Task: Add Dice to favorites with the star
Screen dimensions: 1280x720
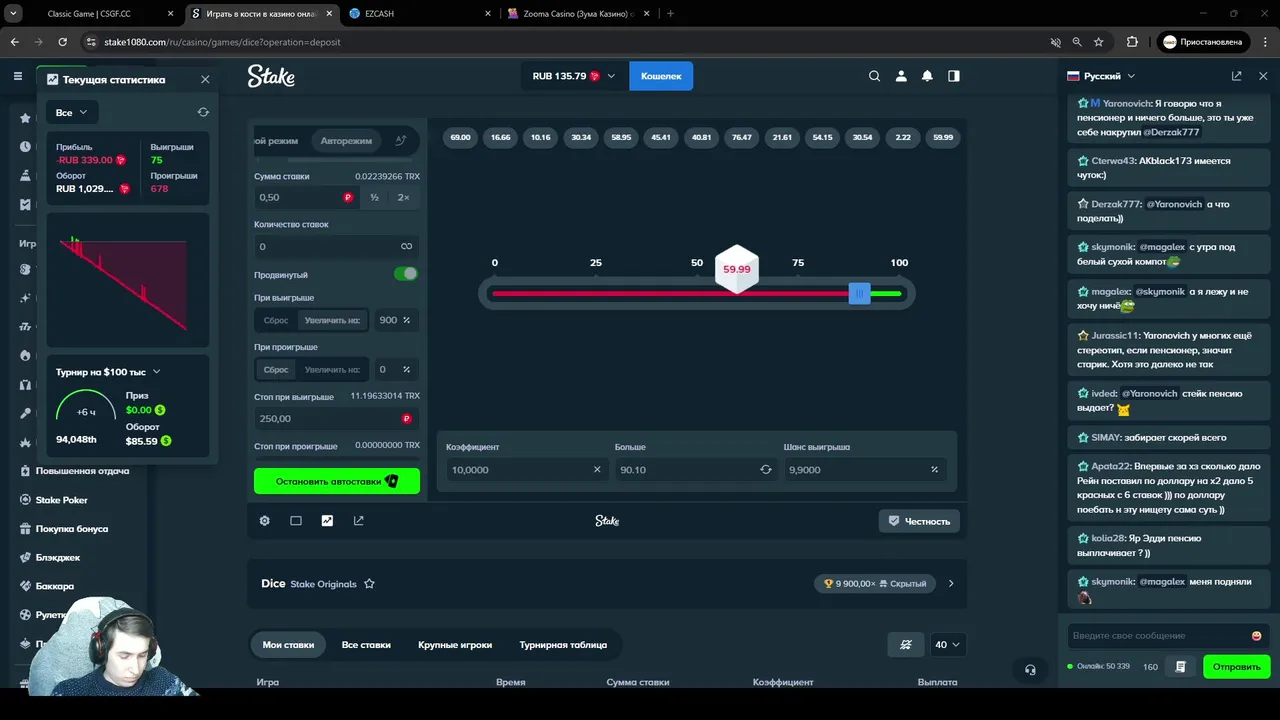Action: [369, 584]
